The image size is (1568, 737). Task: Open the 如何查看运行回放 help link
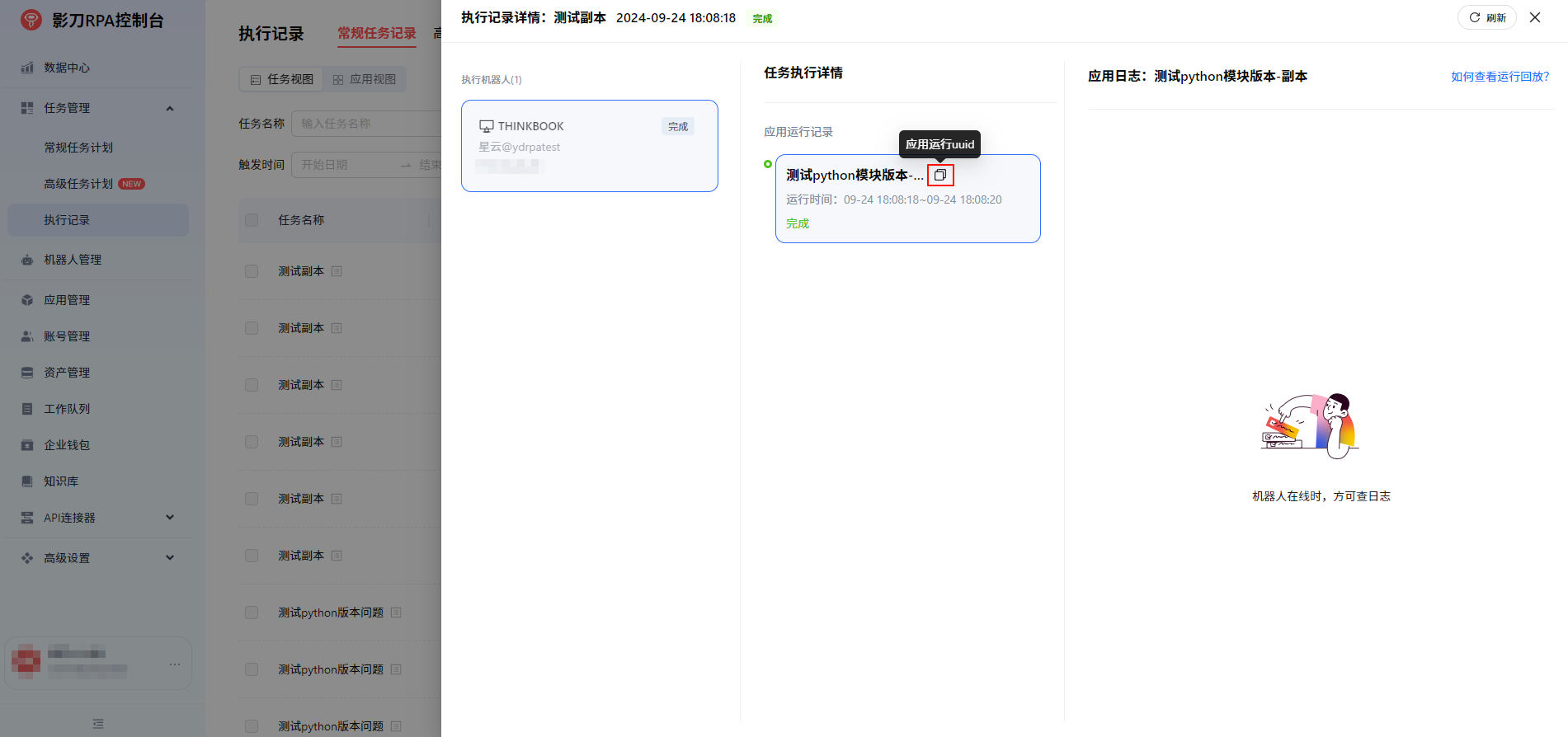(x=1500, y=77)
